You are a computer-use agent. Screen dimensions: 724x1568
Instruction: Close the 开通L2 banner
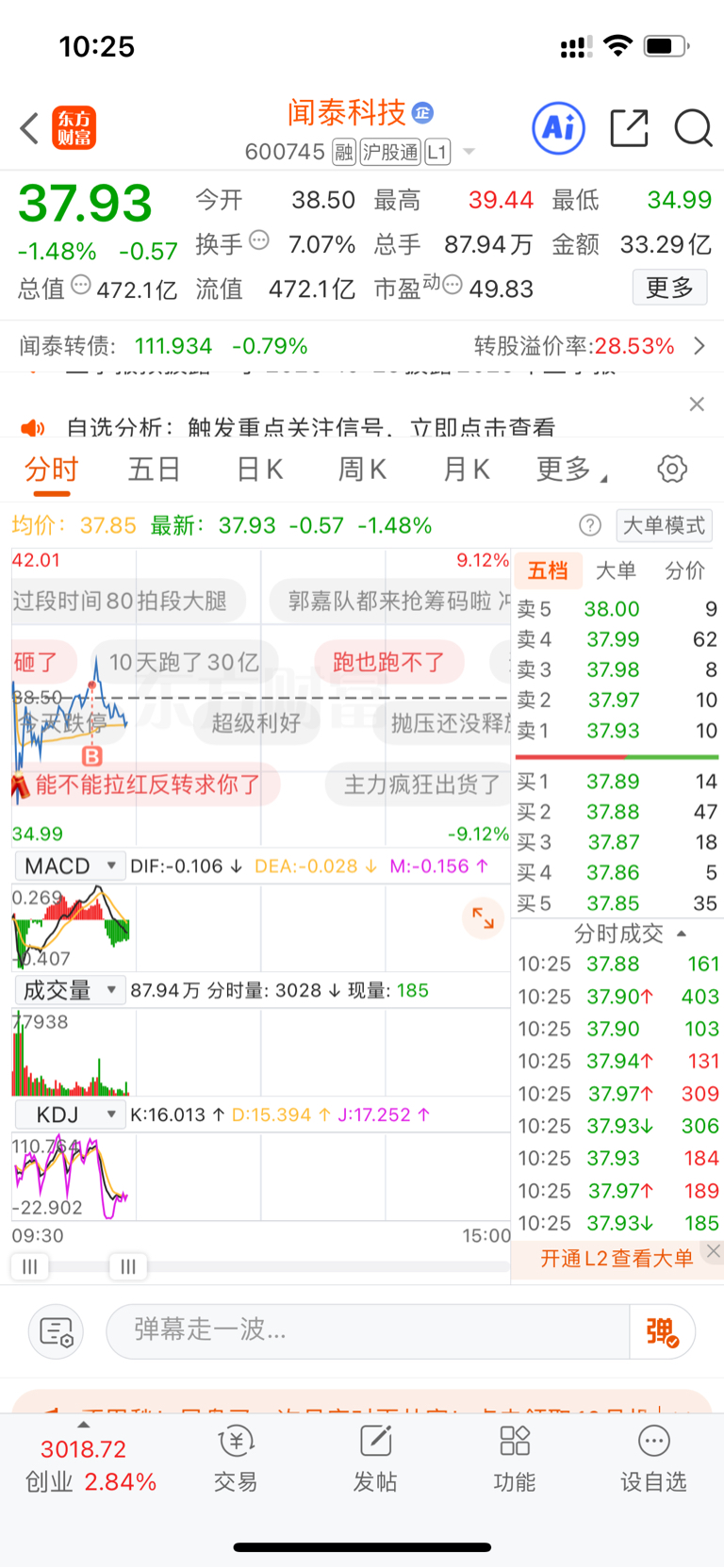pyautogui.click(x=714, y=1251)
